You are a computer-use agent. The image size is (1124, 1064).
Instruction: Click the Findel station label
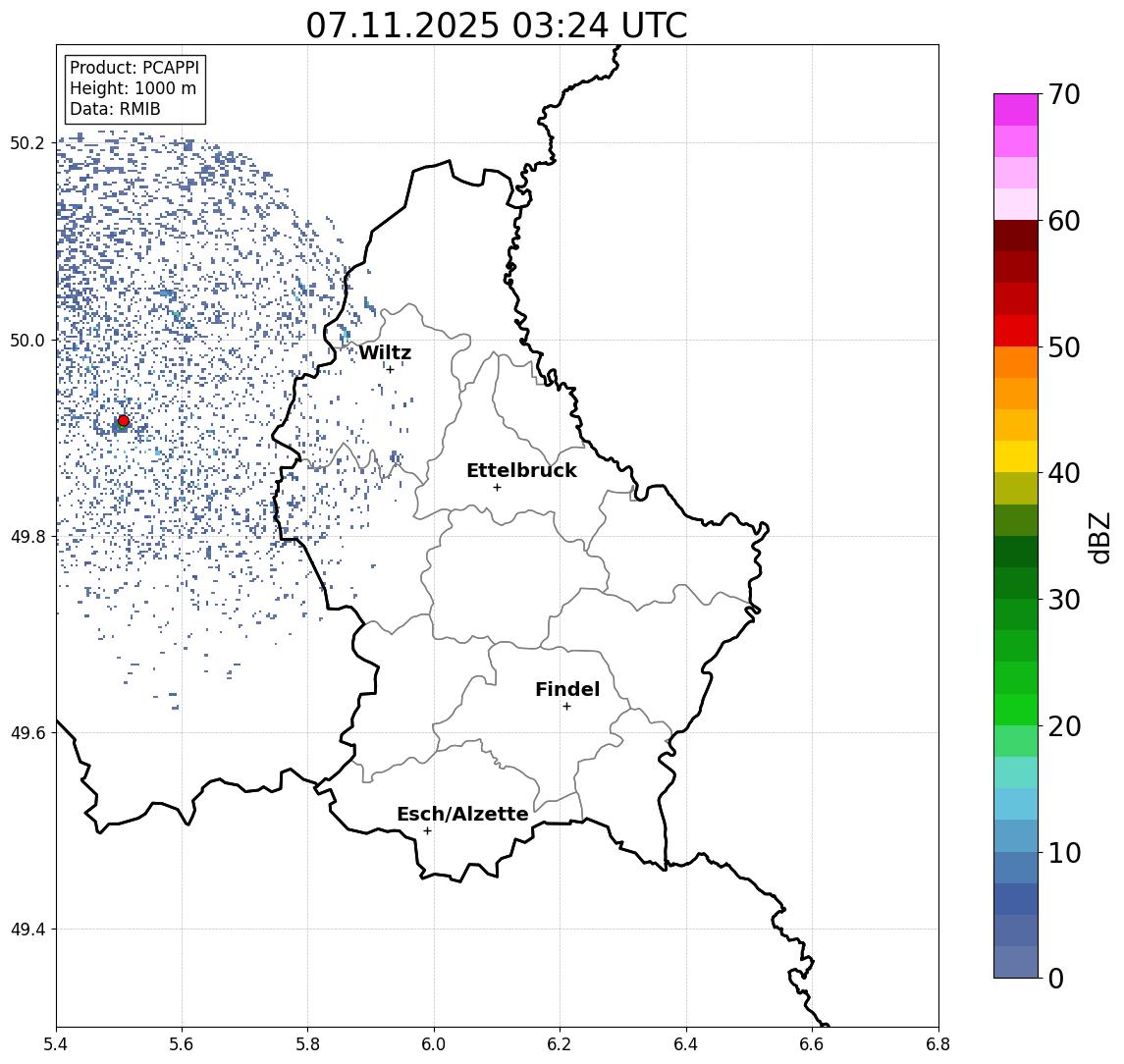point(567,689)
